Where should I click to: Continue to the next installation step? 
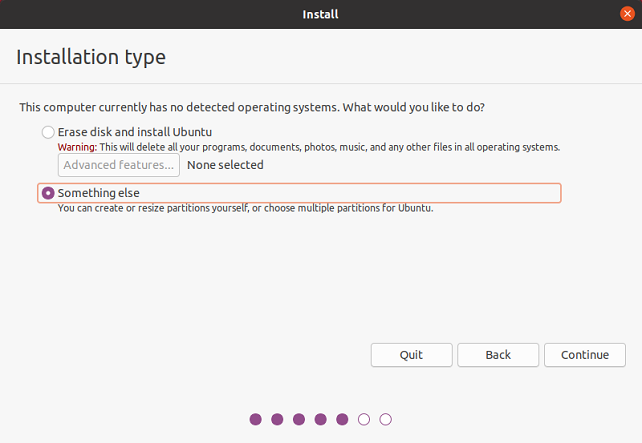585,355
